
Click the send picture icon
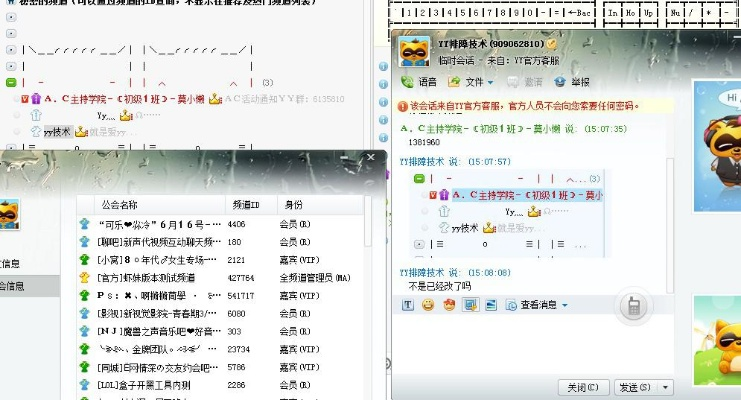pyautogui.click(x=491, y=305)
